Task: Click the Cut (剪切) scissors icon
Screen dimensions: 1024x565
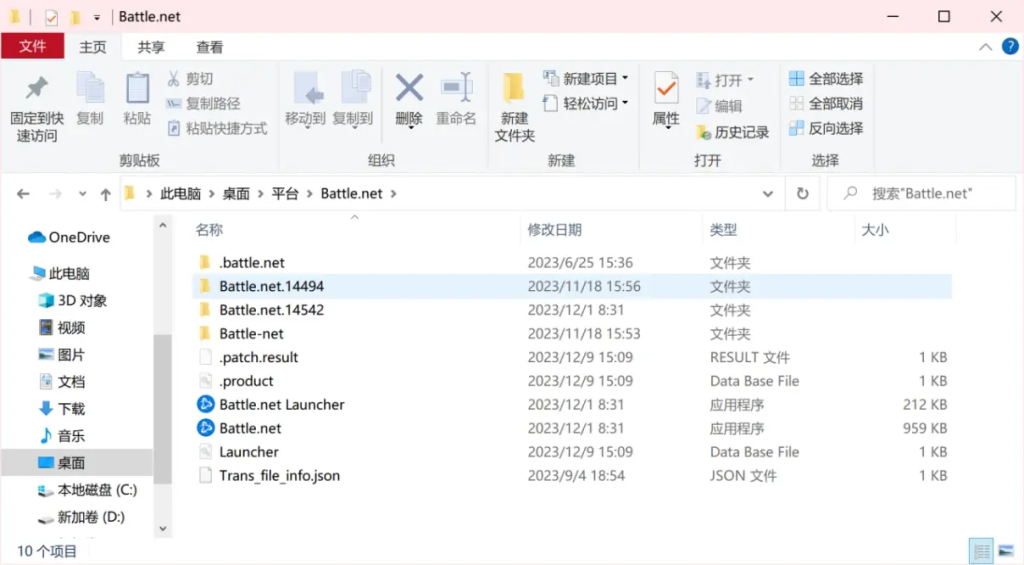Action: click(174, 78)
